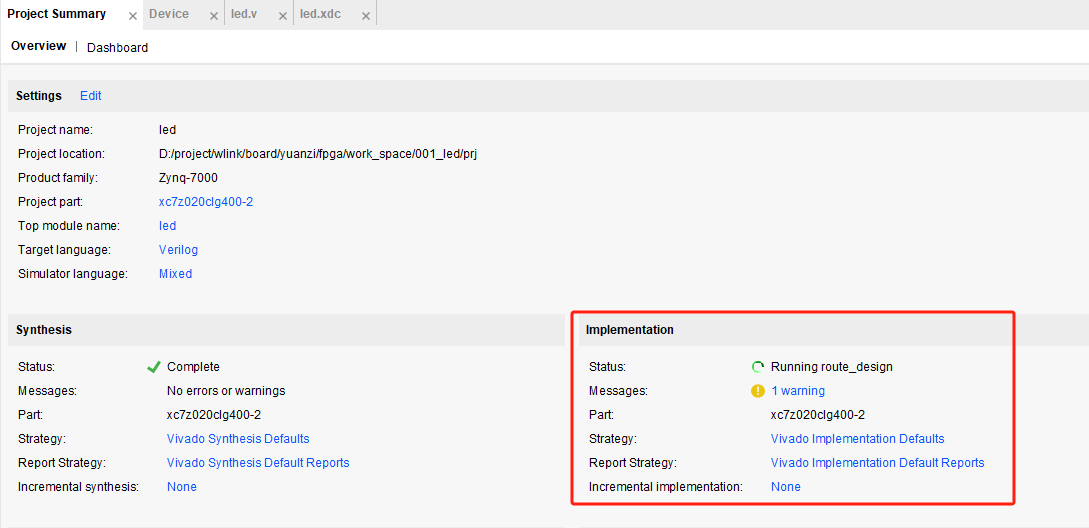The image size is (1089, 528).
Task: Open the 1 warning messages link
Action: click(x=798, y=391)
